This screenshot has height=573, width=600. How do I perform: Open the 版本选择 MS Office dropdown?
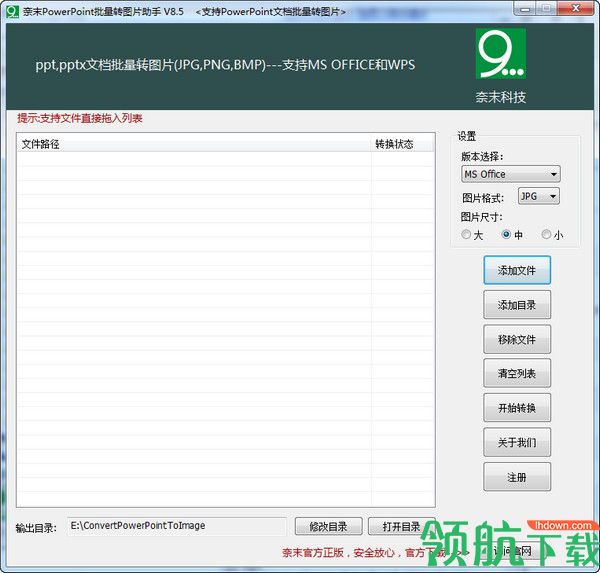pos(510,174)
